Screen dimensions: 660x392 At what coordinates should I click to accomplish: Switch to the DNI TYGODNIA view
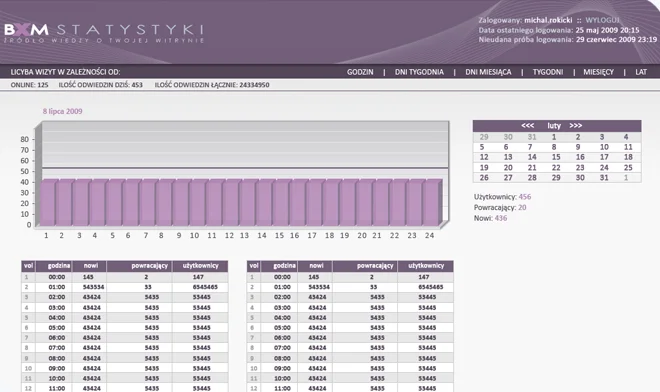(x=419, y=72)
